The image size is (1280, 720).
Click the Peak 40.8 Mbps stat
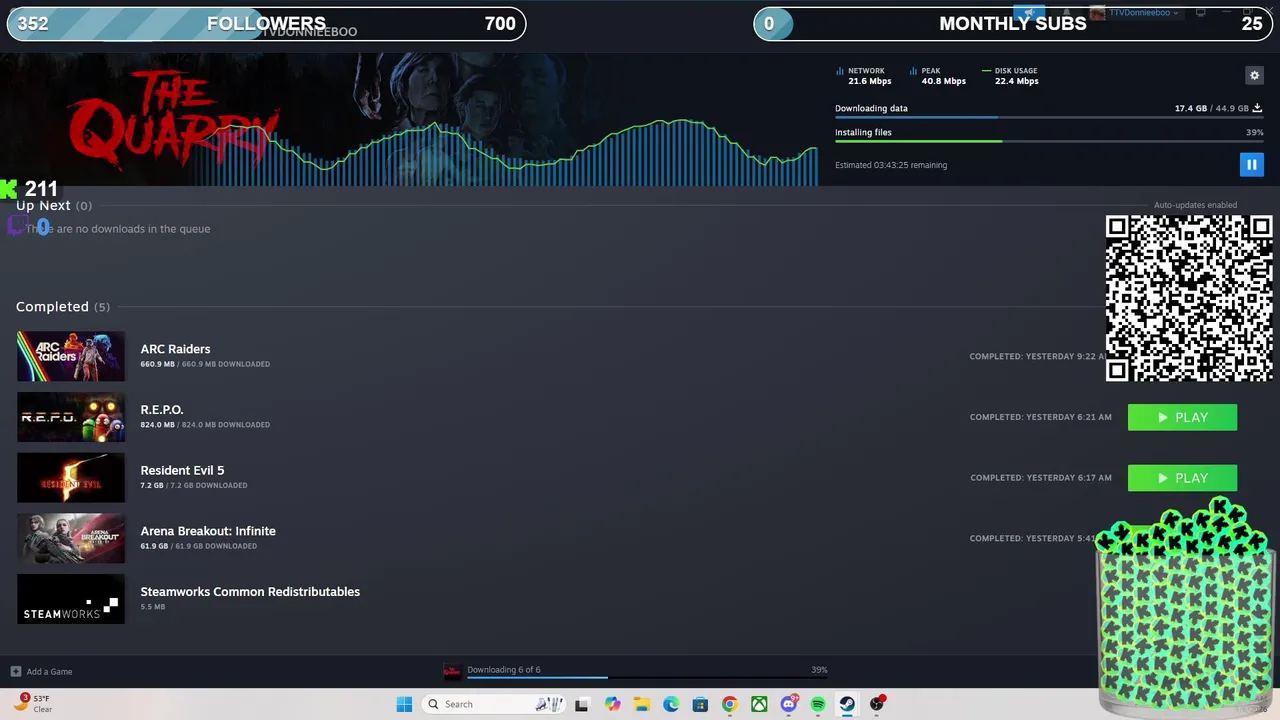coord(938,76)
